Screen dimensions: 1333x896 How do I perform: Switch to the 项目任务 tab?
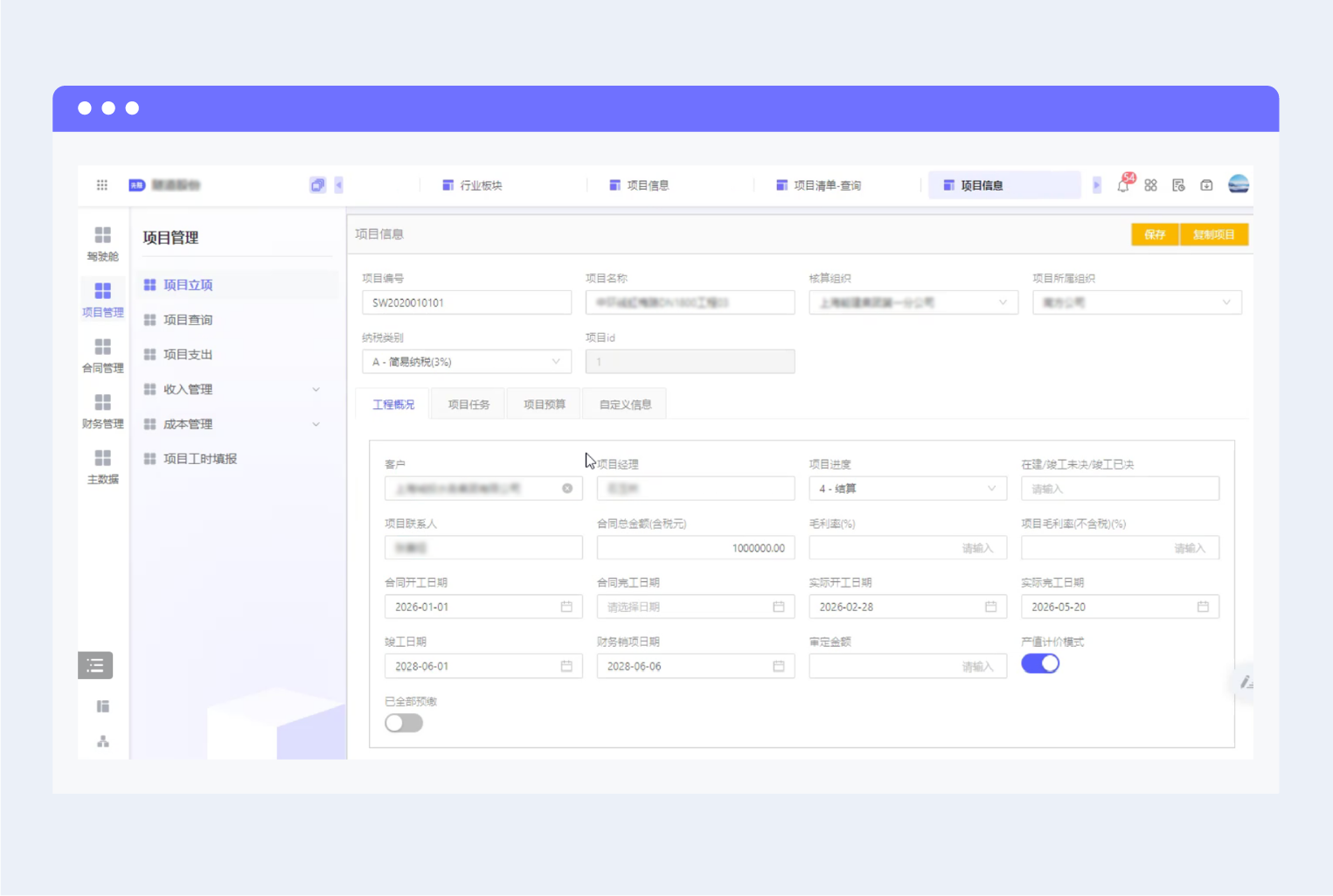[469, 405]
